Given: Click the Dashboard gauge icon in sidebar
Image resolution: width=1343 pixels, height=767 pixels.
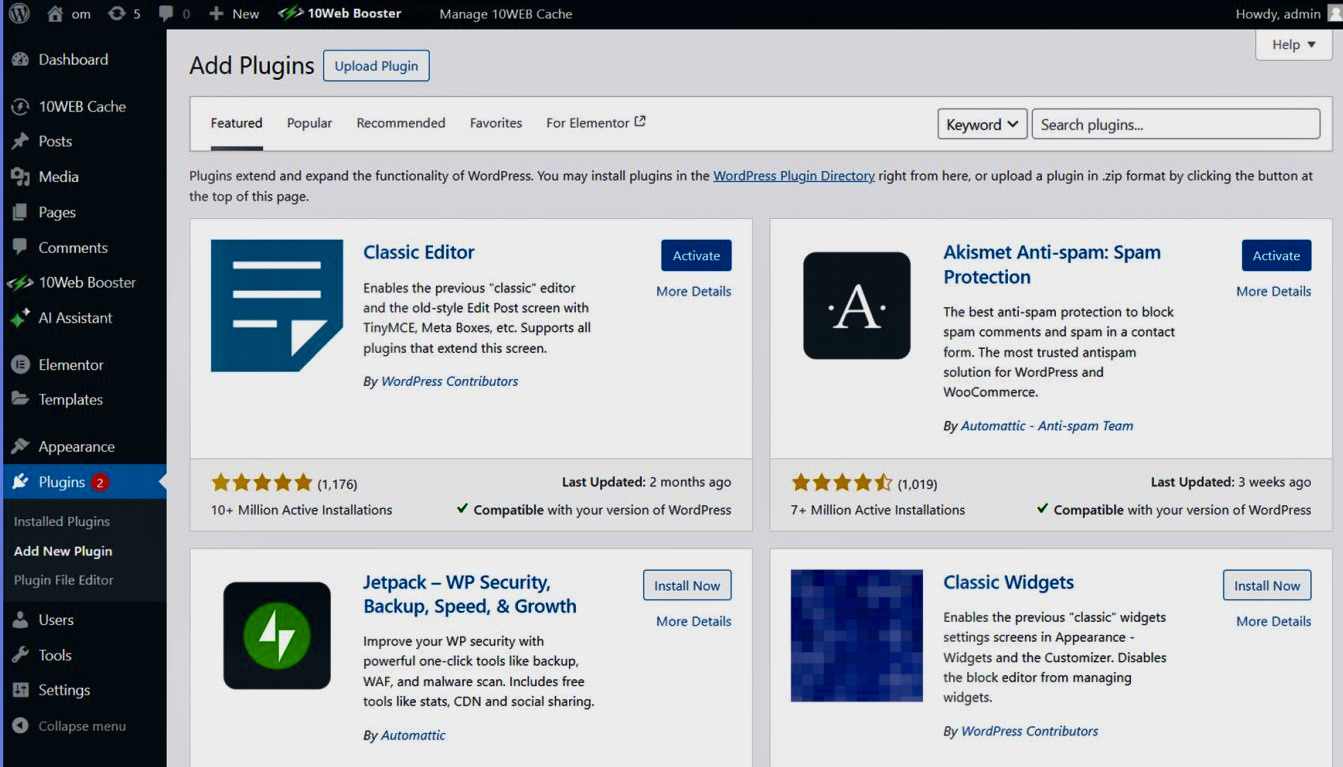Looking at the screenshot, I should (20, 60).
